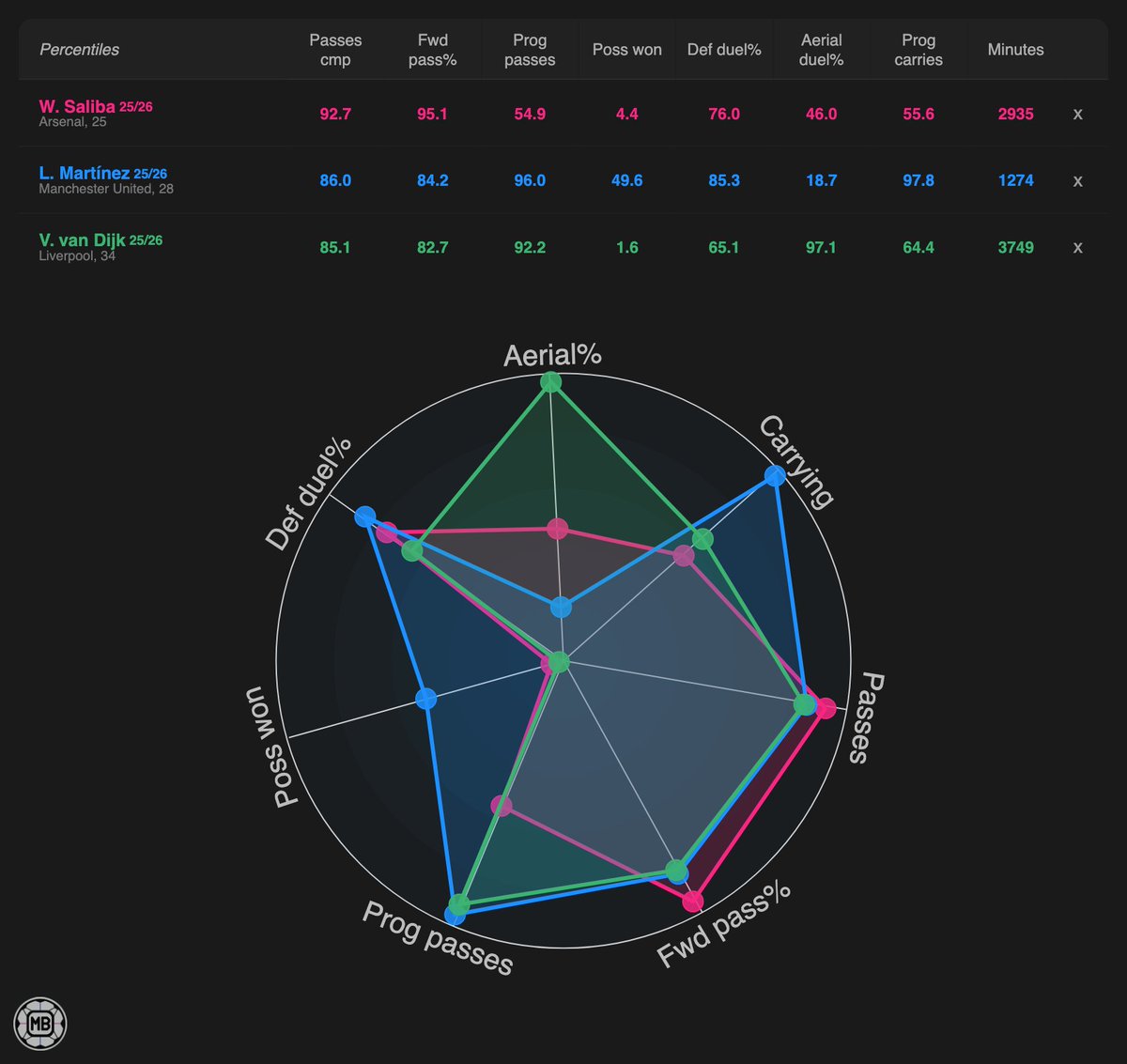The width and height of the screenshot is (1127, 1064).
Task: Click the pink Saliba Passes radar point
Action: coord(826,708)
